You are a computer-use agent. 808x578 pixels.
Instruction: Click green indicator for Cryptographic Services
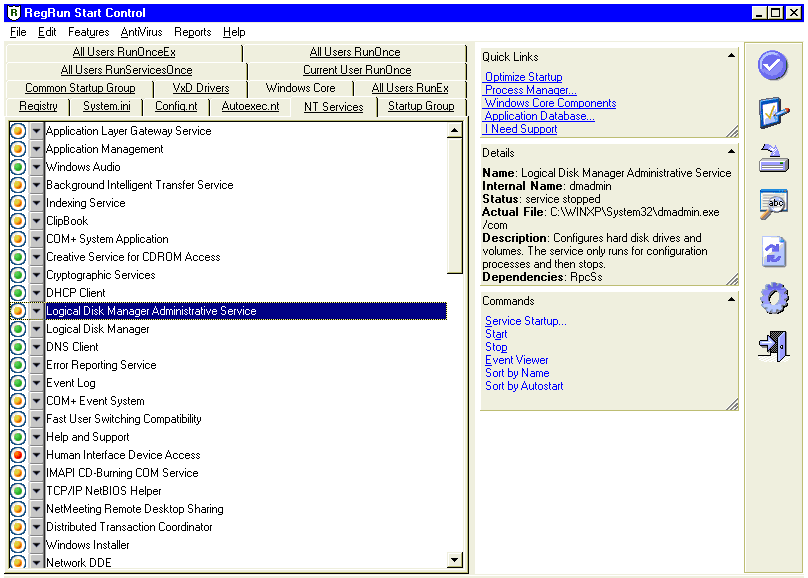[18, 275]
